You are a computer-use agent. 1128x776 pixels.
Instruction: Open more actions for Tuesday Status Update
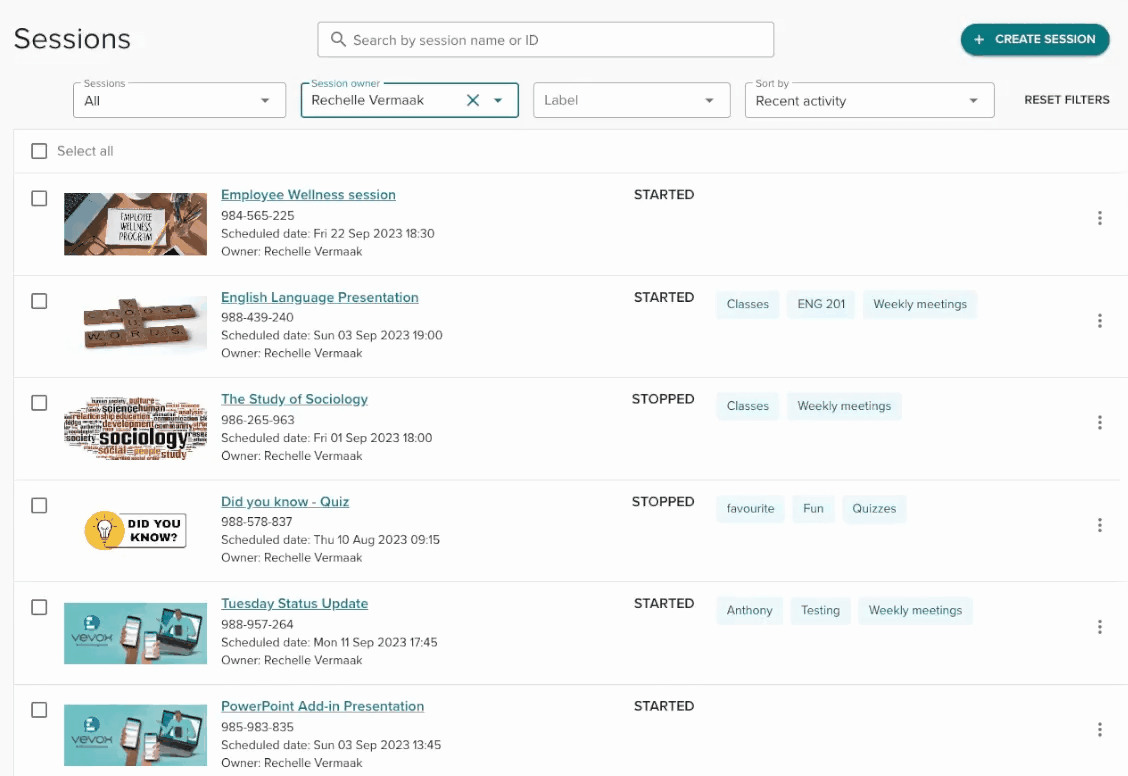coord(1099,627)
